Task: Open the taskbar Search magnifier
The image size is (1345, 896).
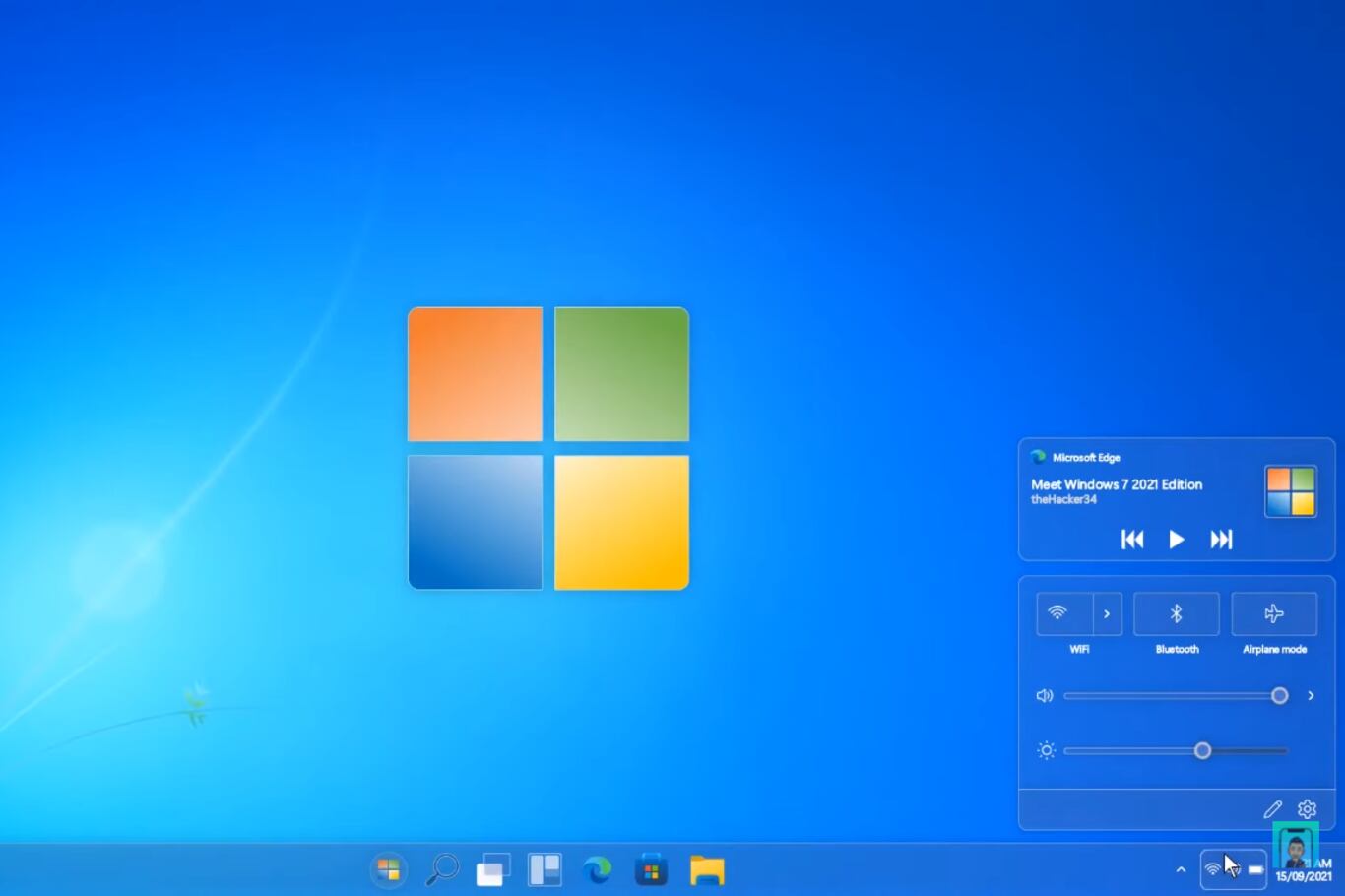Action: pos(442,870)
